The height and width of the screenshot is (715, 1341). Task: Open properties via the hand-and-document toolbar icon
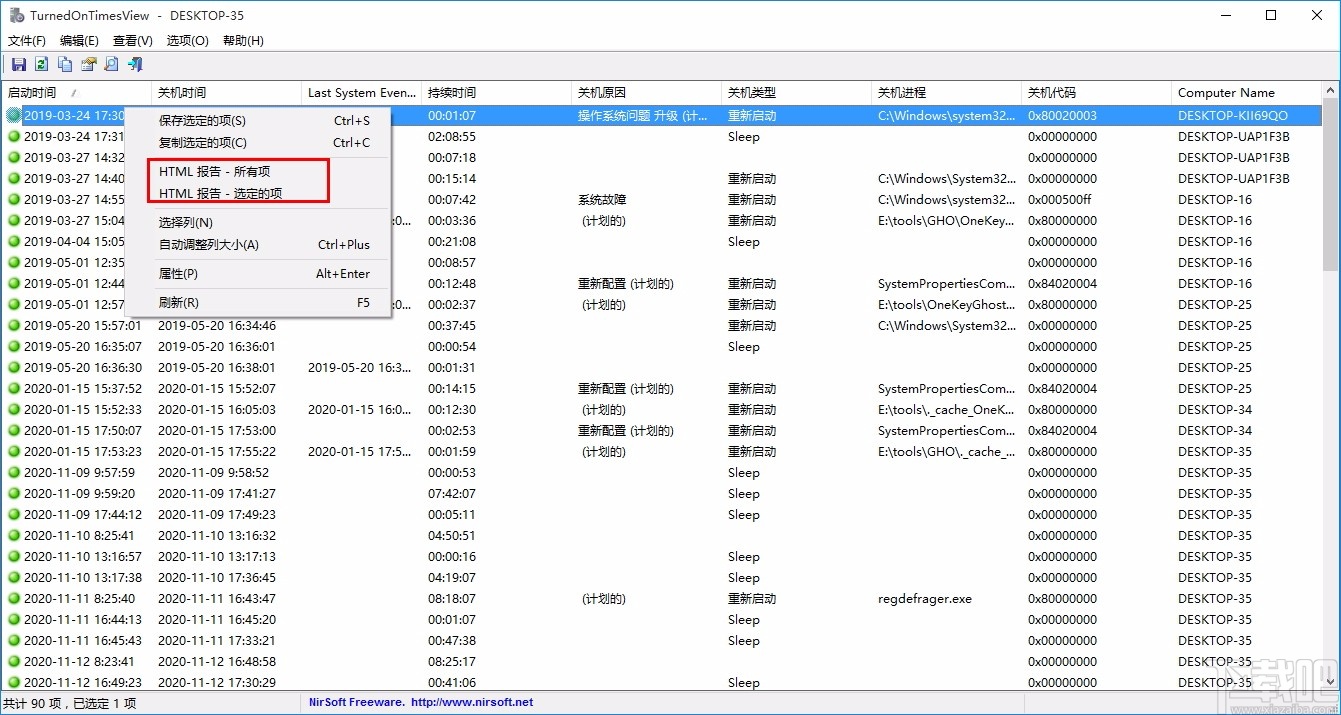click(x=88, y=63)
